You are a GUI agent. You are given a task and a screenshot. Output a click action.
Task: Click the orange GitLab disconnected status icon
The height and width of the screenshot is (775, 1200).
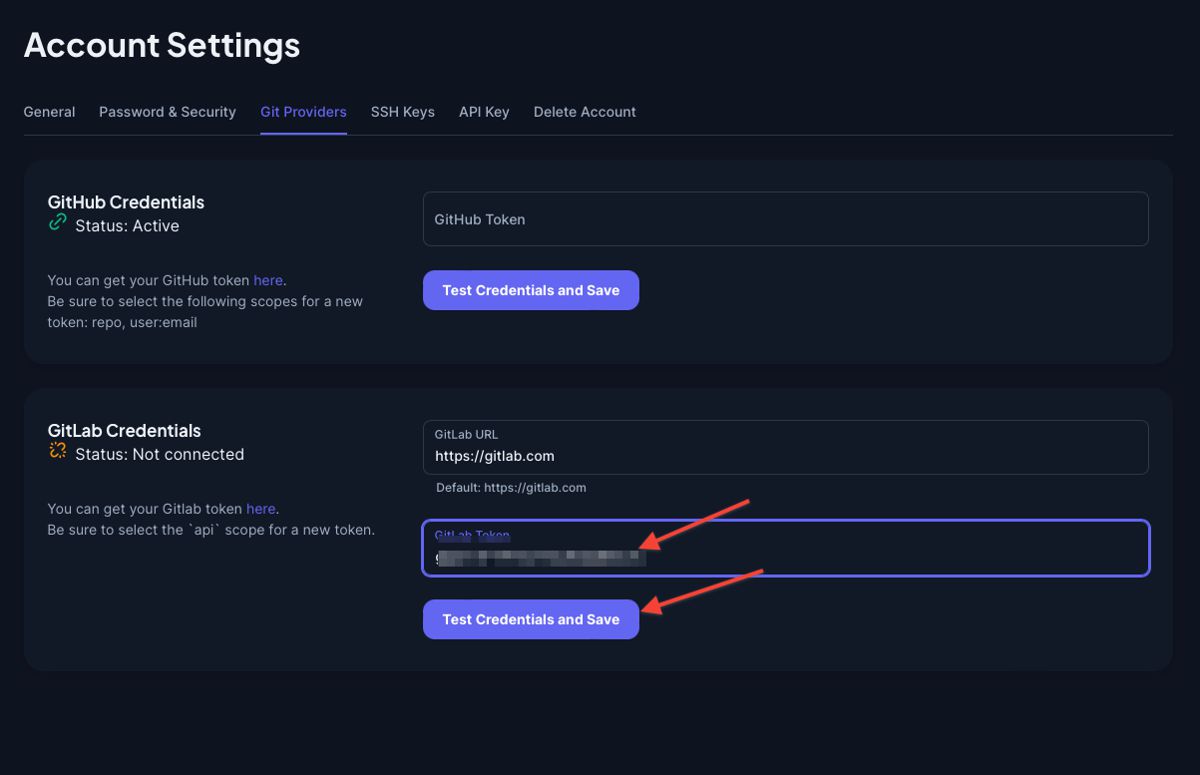point(57,452)
